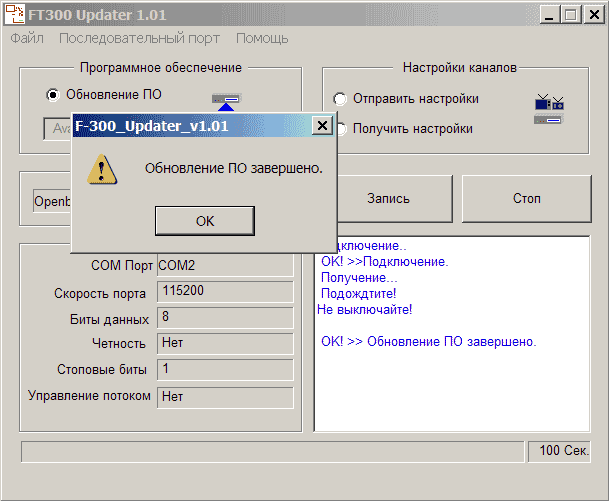
Task: Click the TV sets icon in Настройки каналов
Action: point(549,102)
